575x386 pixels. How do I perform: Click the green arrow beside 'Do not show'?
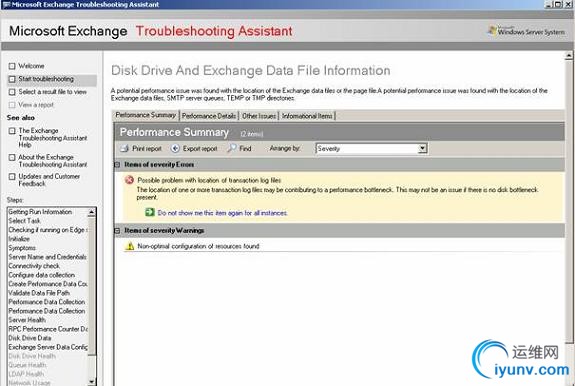click(x=150, y=212)
